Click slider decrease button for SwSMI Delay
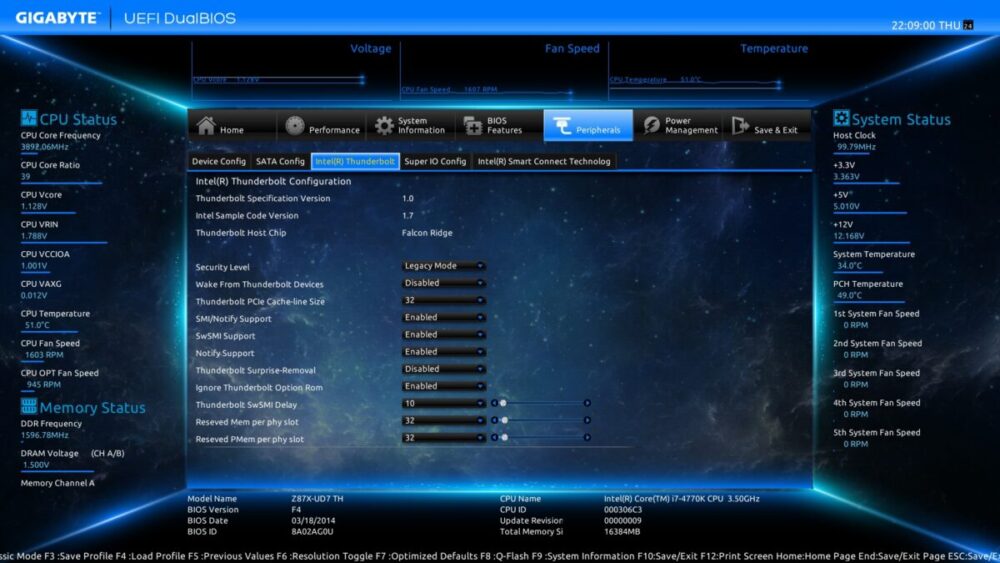The width and height of the screenshot is (1000, 563). 494,403
